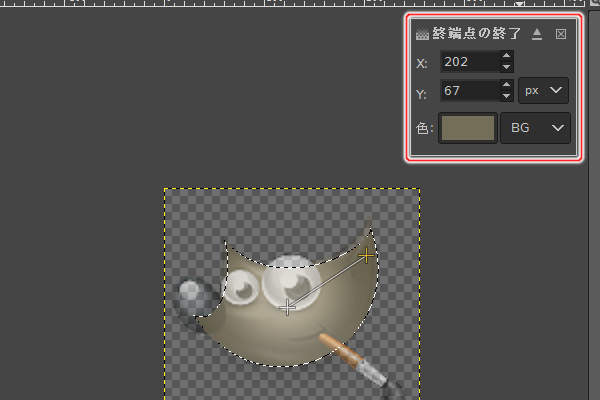Click the Y coordinate field showing 67

click(470, 91)
